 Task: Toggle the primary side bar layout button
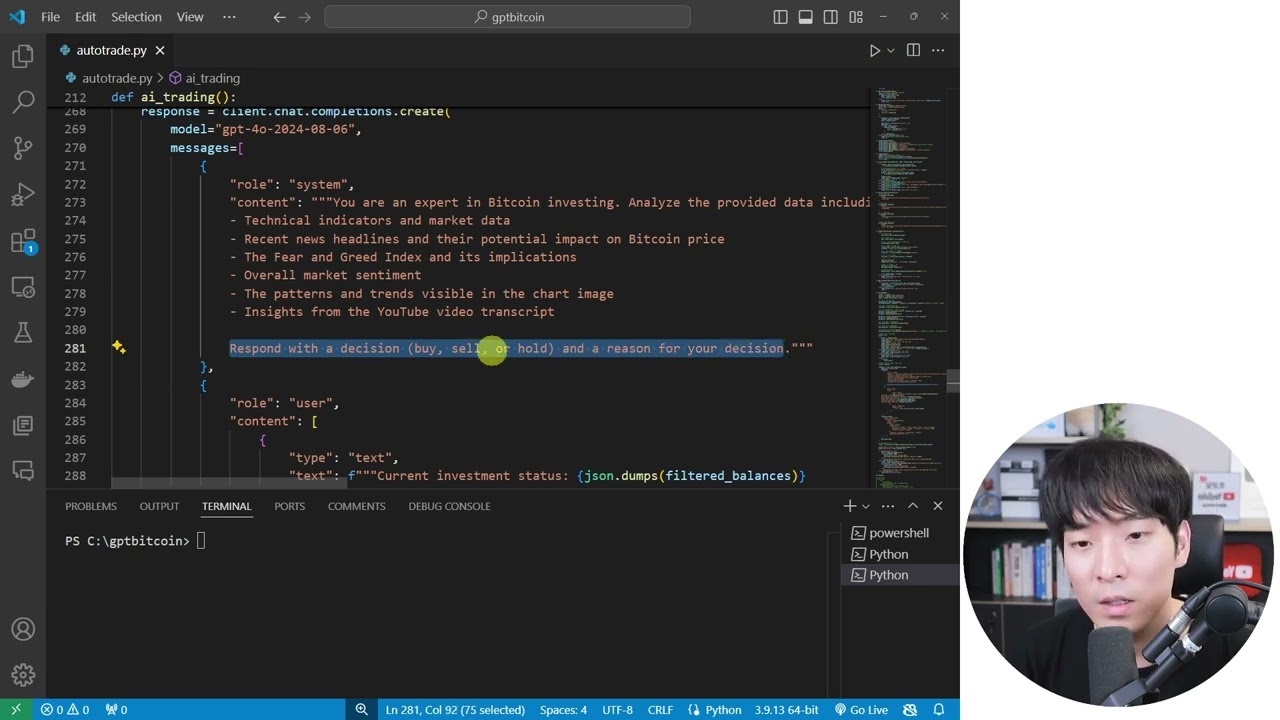[780, 17]
